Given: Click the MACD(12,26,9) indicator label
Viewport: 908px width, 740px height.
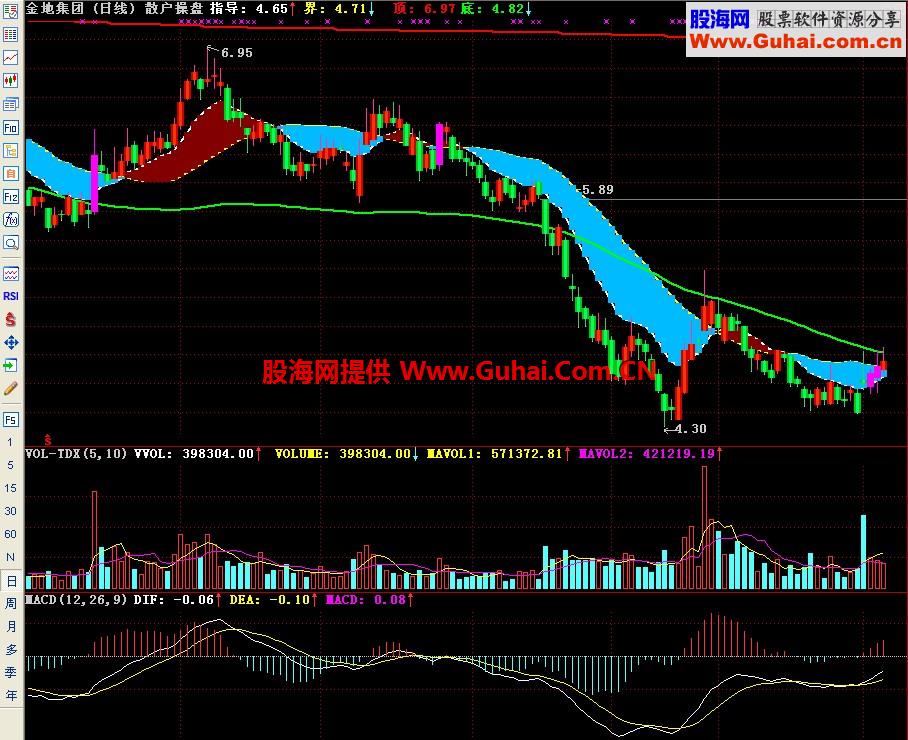Looking at the screenshot, I should (76, 599).
